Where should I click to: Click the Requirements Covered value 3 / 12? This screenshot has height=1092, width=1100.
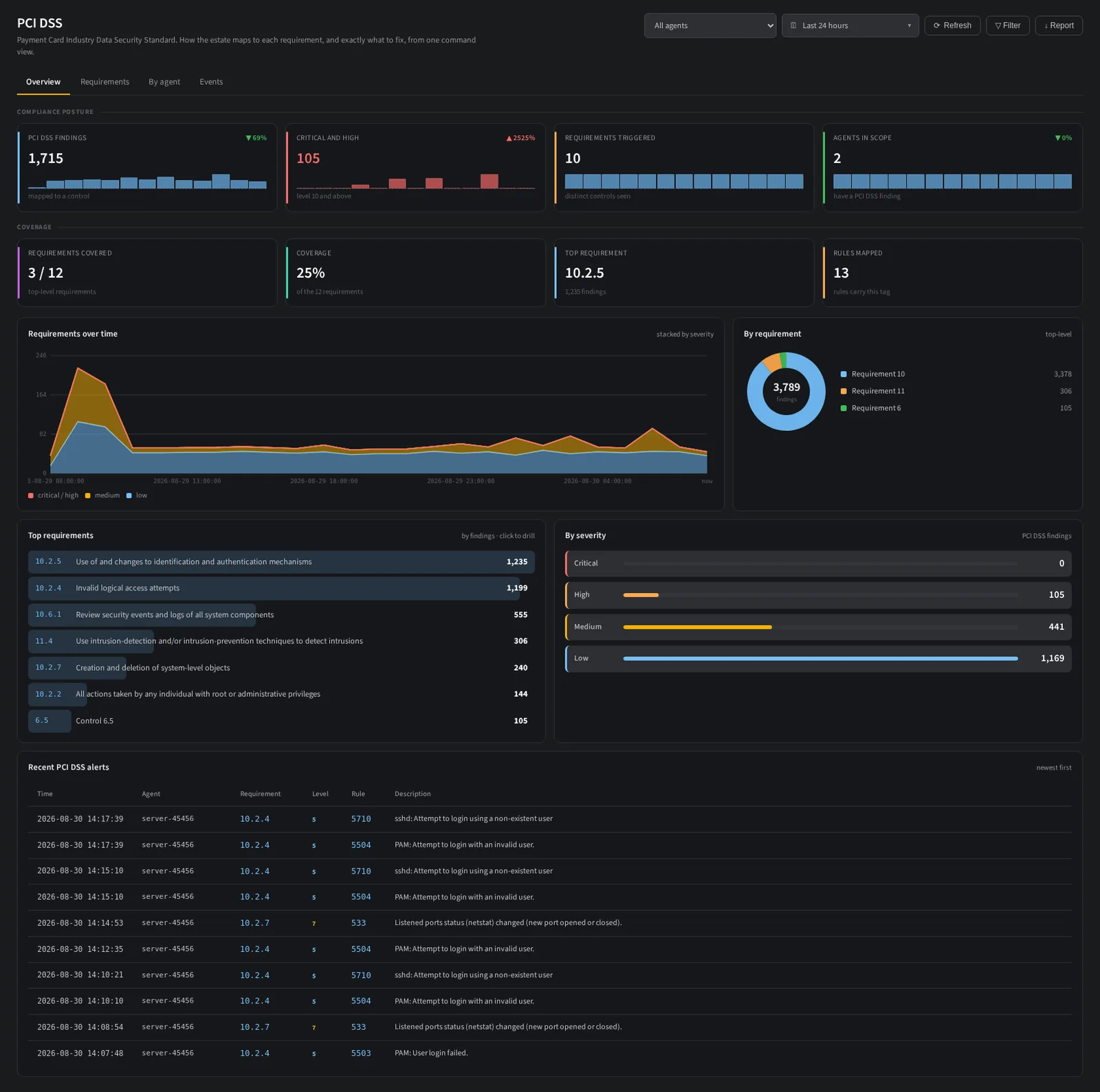point(45,273)
